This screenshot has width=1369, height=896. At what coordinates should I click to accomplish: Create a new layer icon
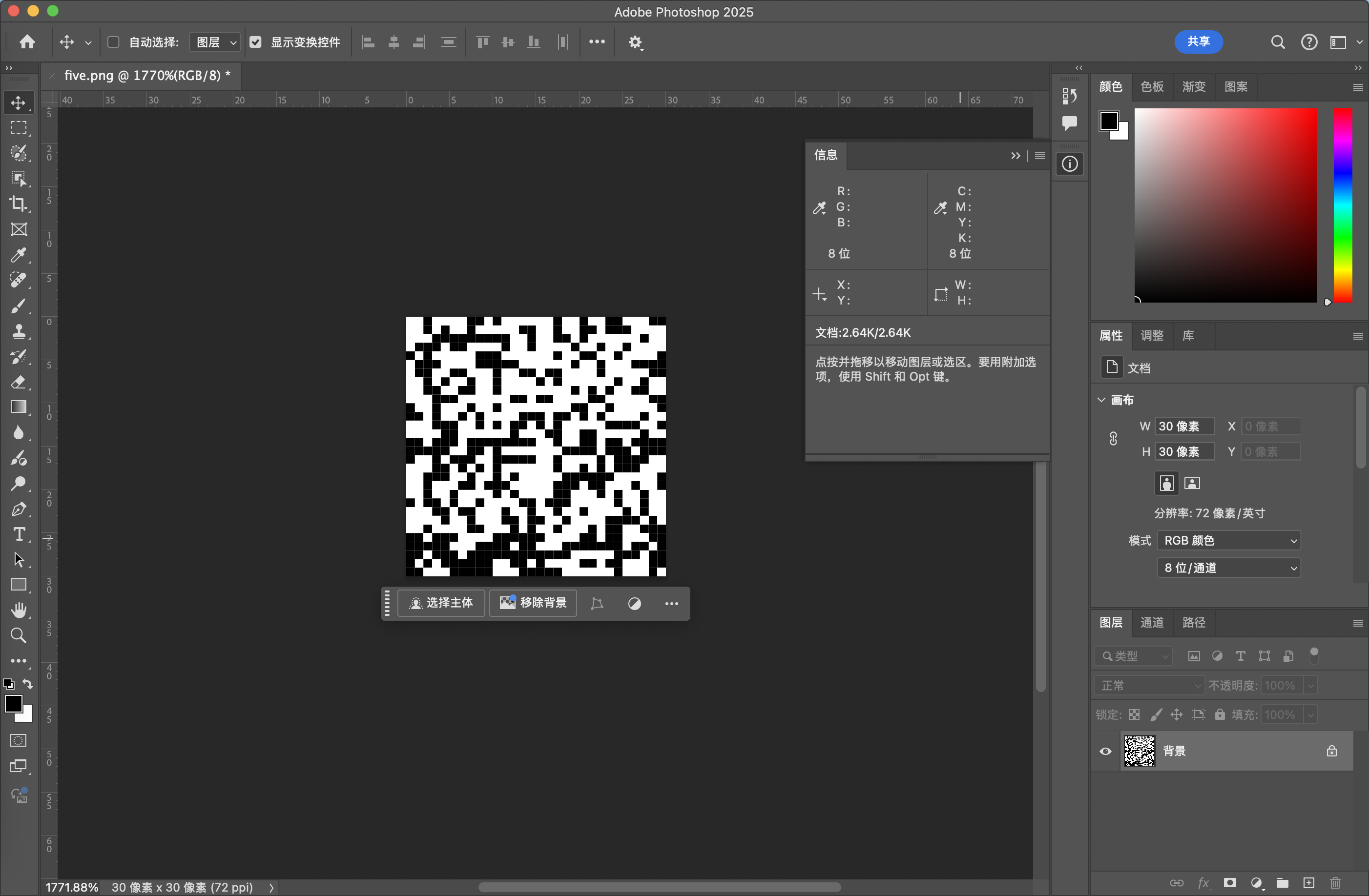coord(1308,883)
